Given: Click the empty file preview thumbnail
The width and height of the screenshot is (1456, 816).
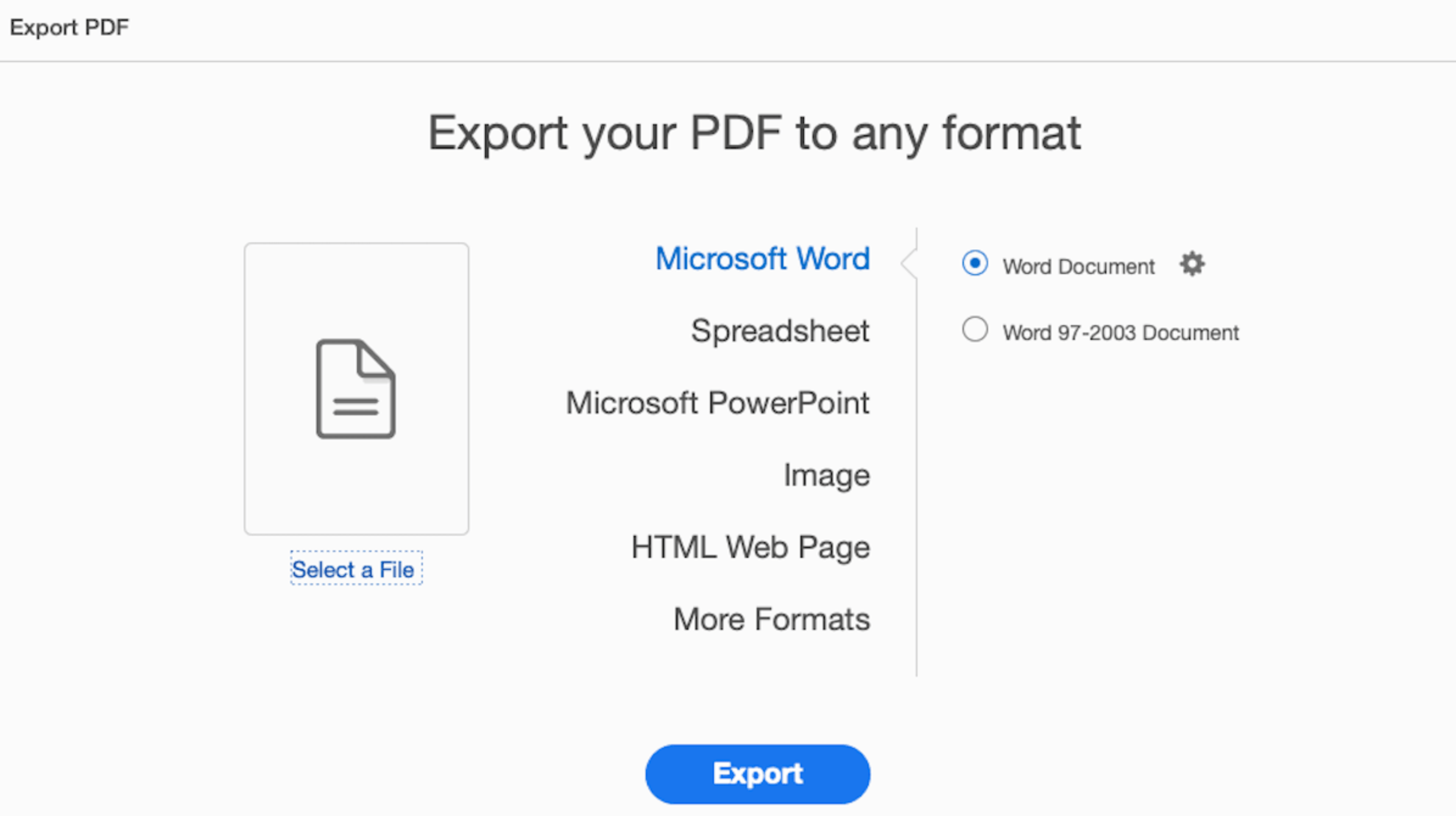Looking at the screenshot, I should pyautogui.click(x=356, y=487).
